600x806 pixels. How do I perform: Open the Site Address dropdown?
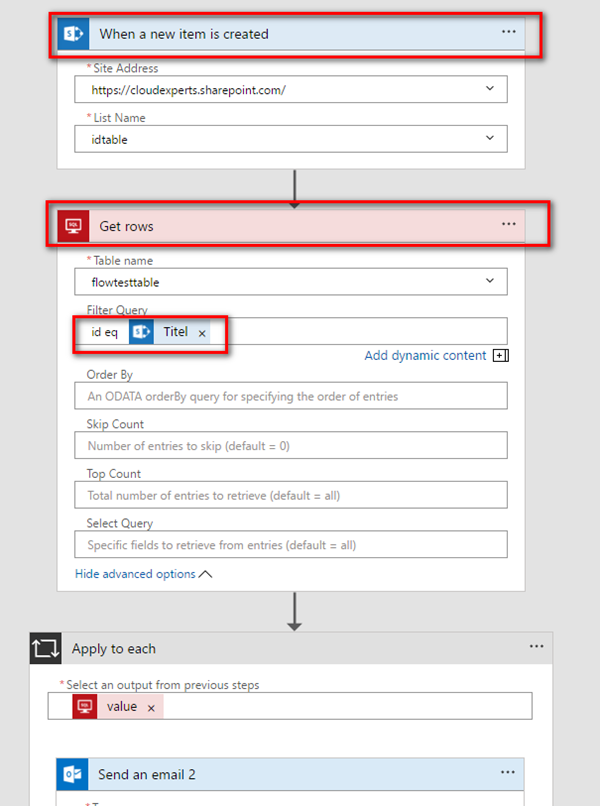click(x=490, y=88)
